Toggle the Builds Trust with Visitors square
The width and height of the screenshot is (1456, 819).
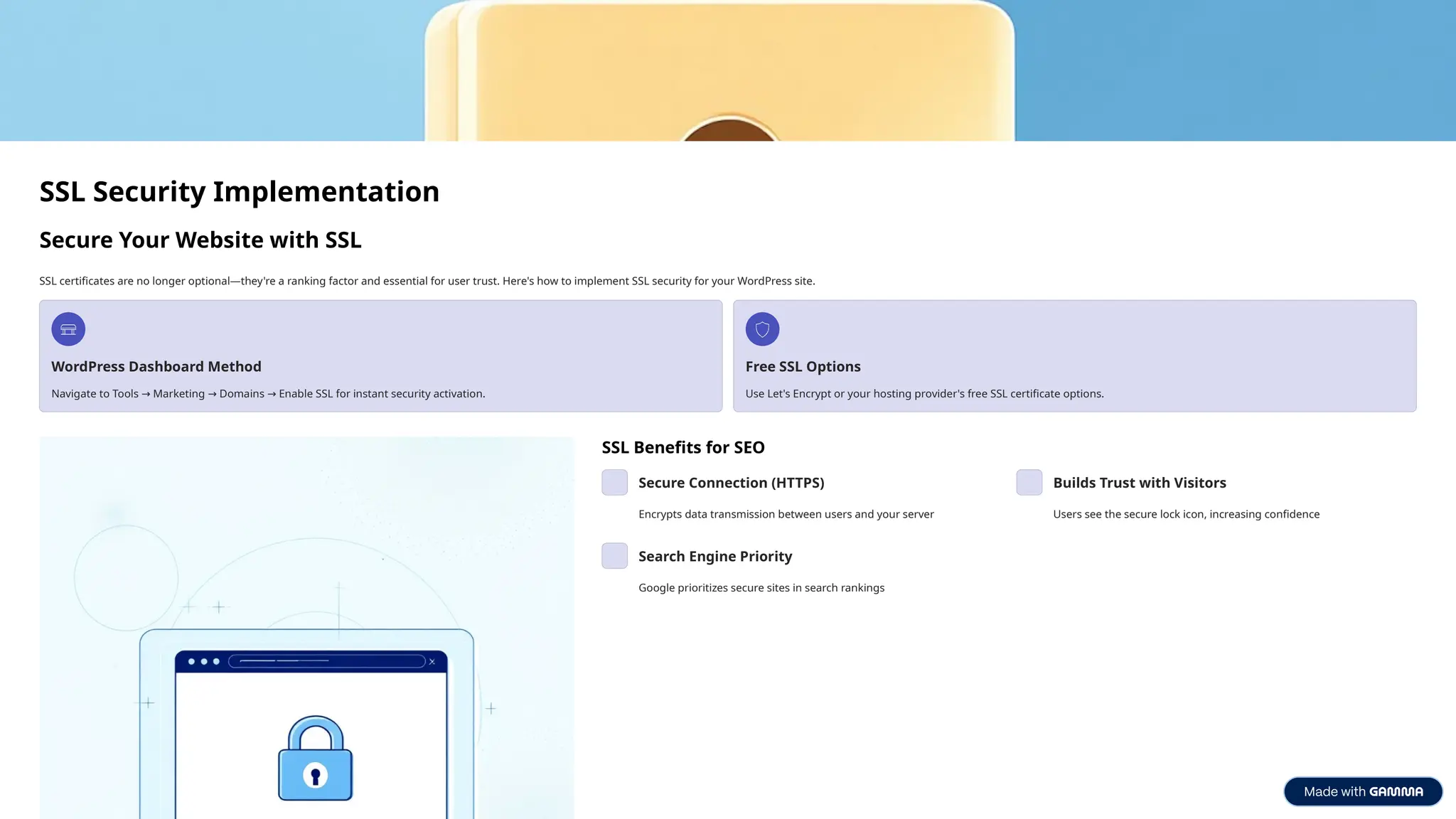1029,483
